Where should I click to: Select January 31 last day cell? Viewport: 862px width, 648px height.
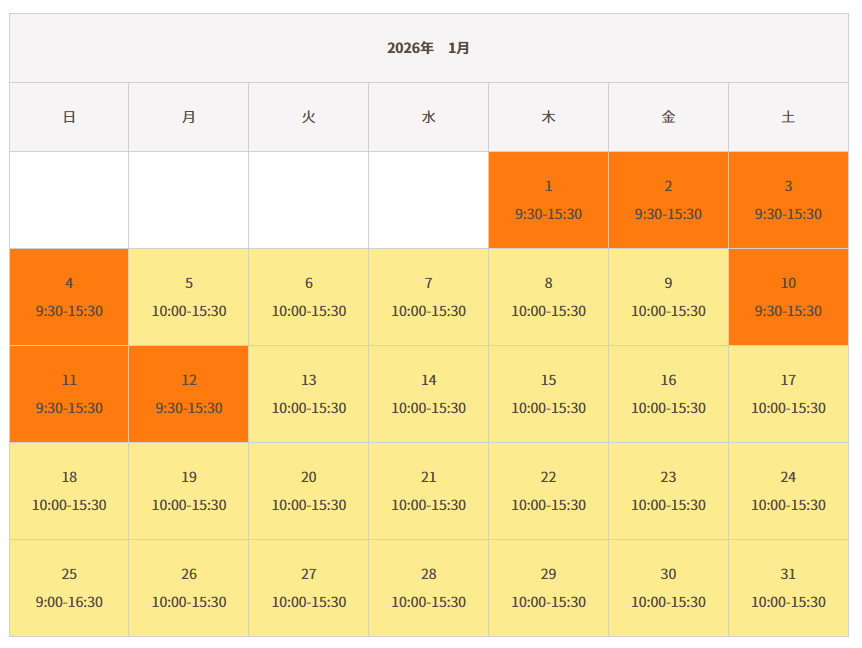tap(788, 588)
